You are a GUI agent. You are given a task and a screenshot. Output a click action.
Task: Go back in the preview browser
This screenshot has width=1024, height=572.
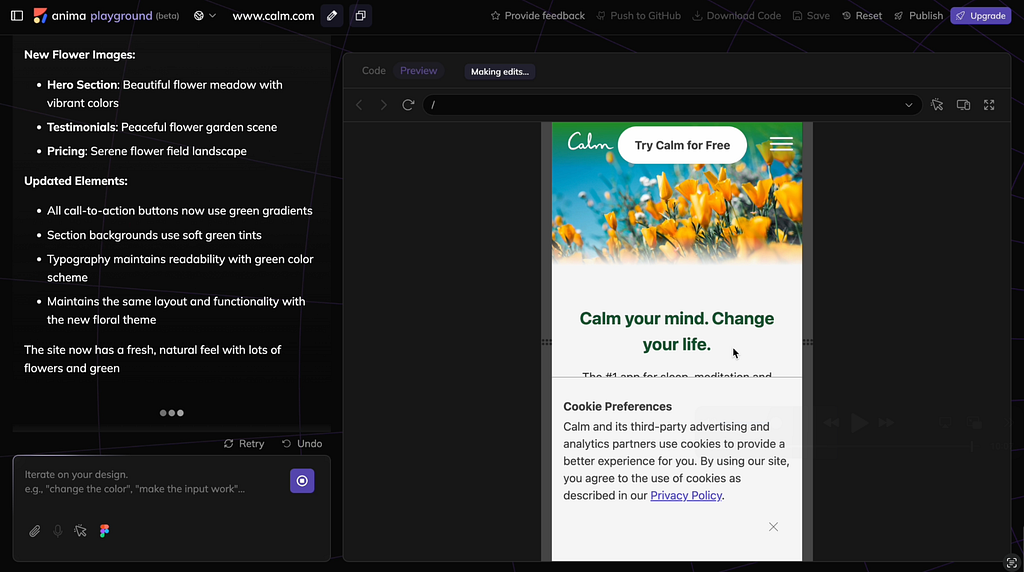pos(359,105)
